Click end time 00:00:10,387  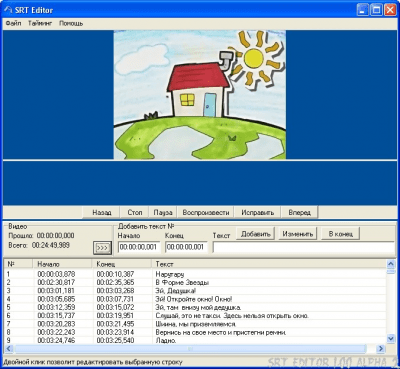(115, 274)
